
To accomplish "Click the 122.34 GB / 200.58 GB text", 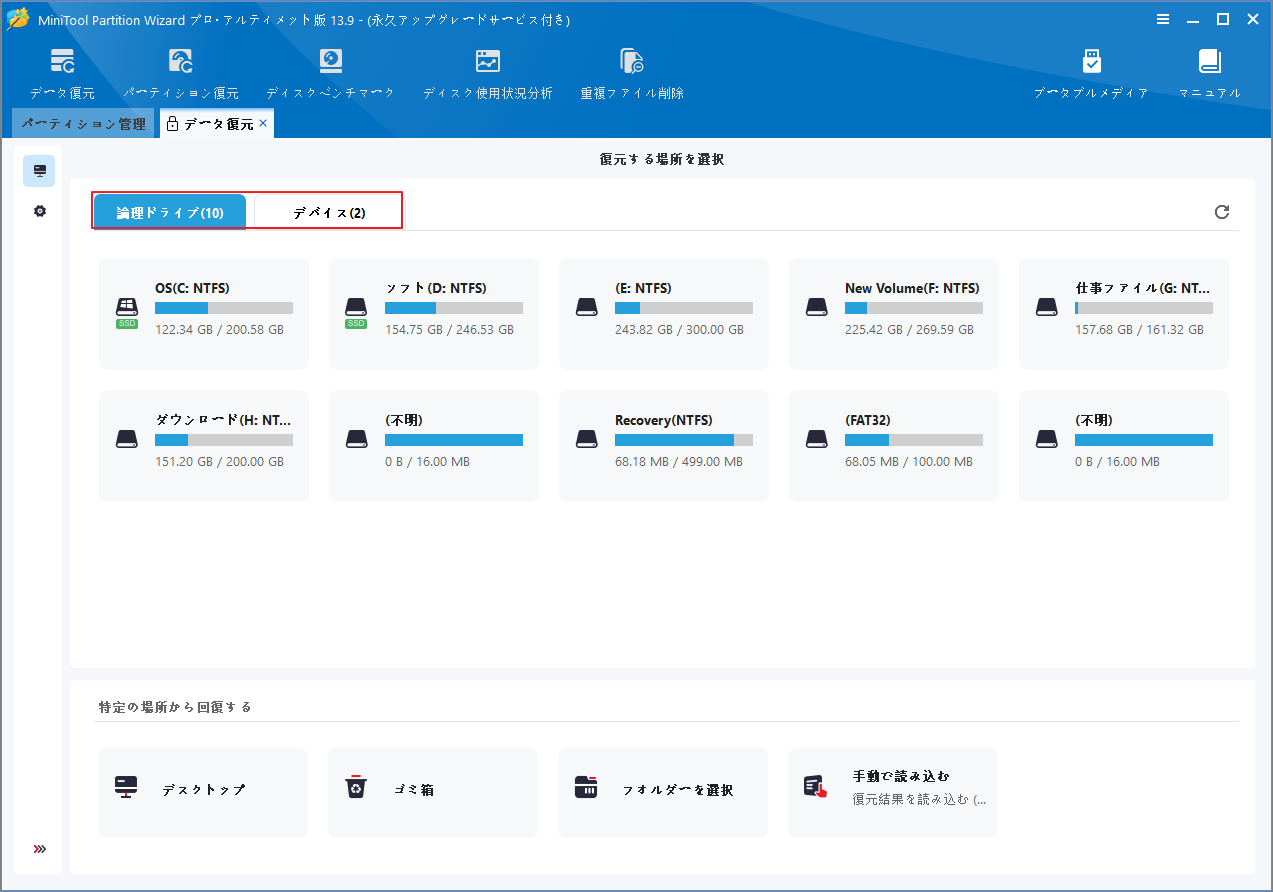I will pyautogui.click(x=219, y=329).
